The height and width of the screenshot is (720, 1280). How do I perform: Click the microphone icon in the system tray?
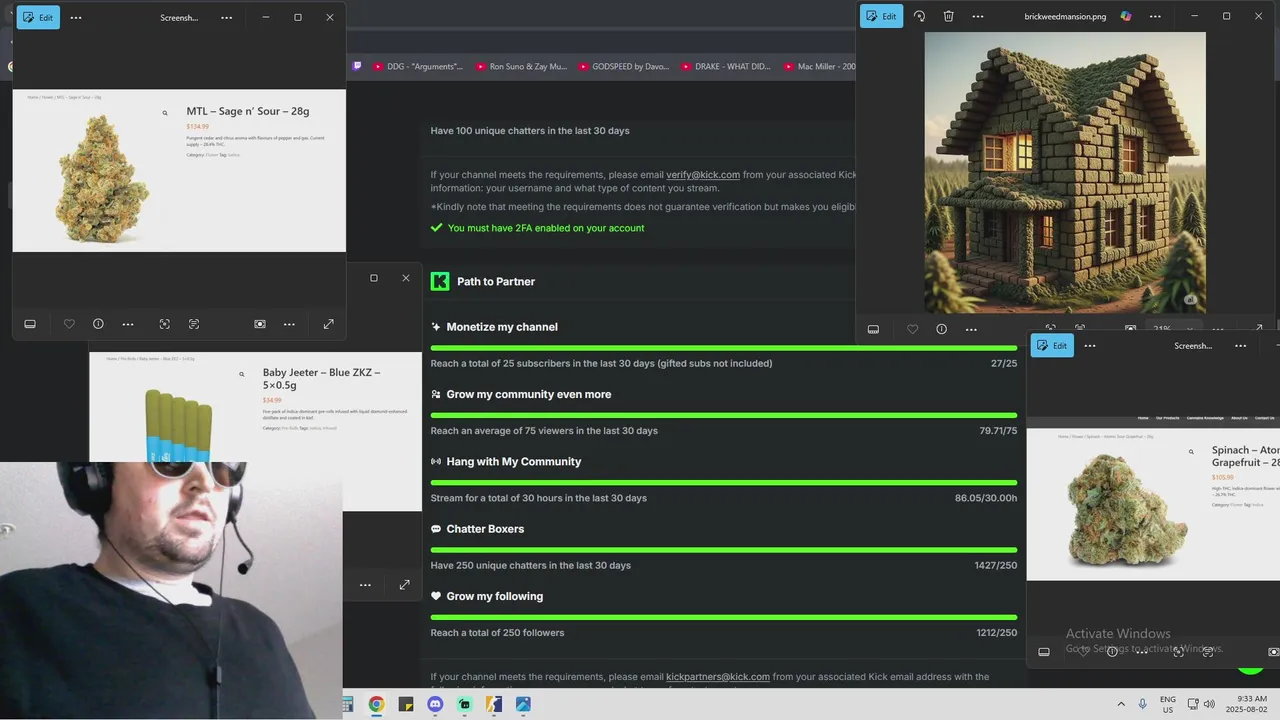tap(1143, 704)
